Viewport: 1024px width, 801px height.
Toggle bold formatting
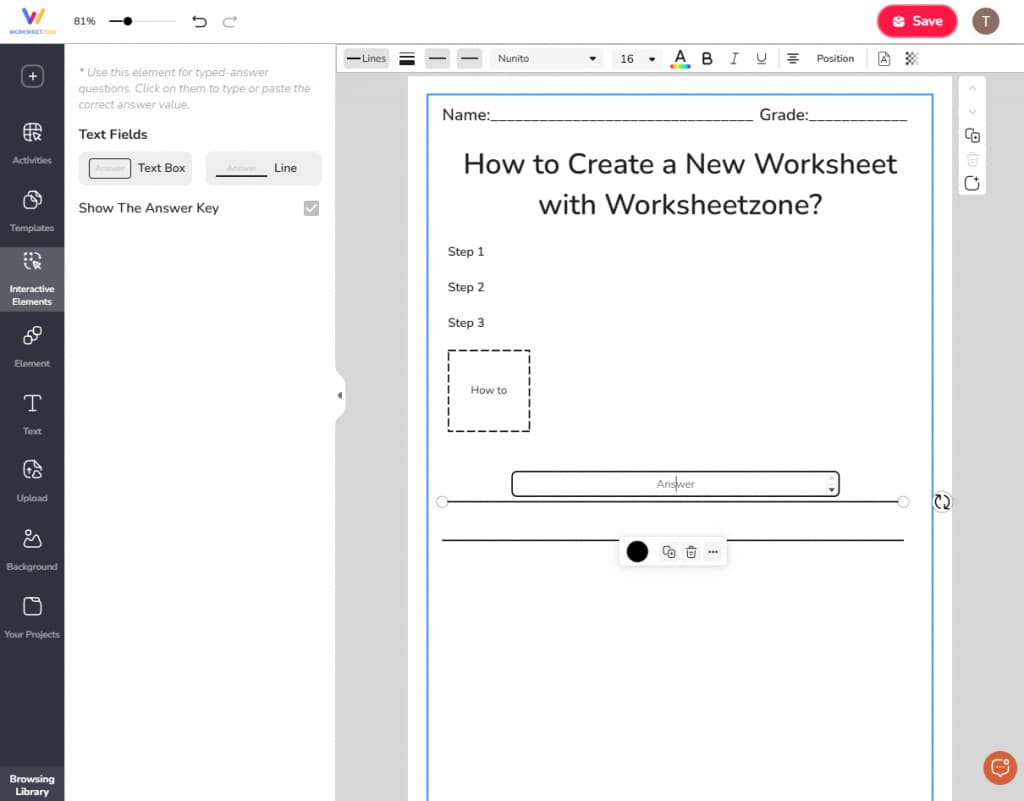[x=707, y=59]
